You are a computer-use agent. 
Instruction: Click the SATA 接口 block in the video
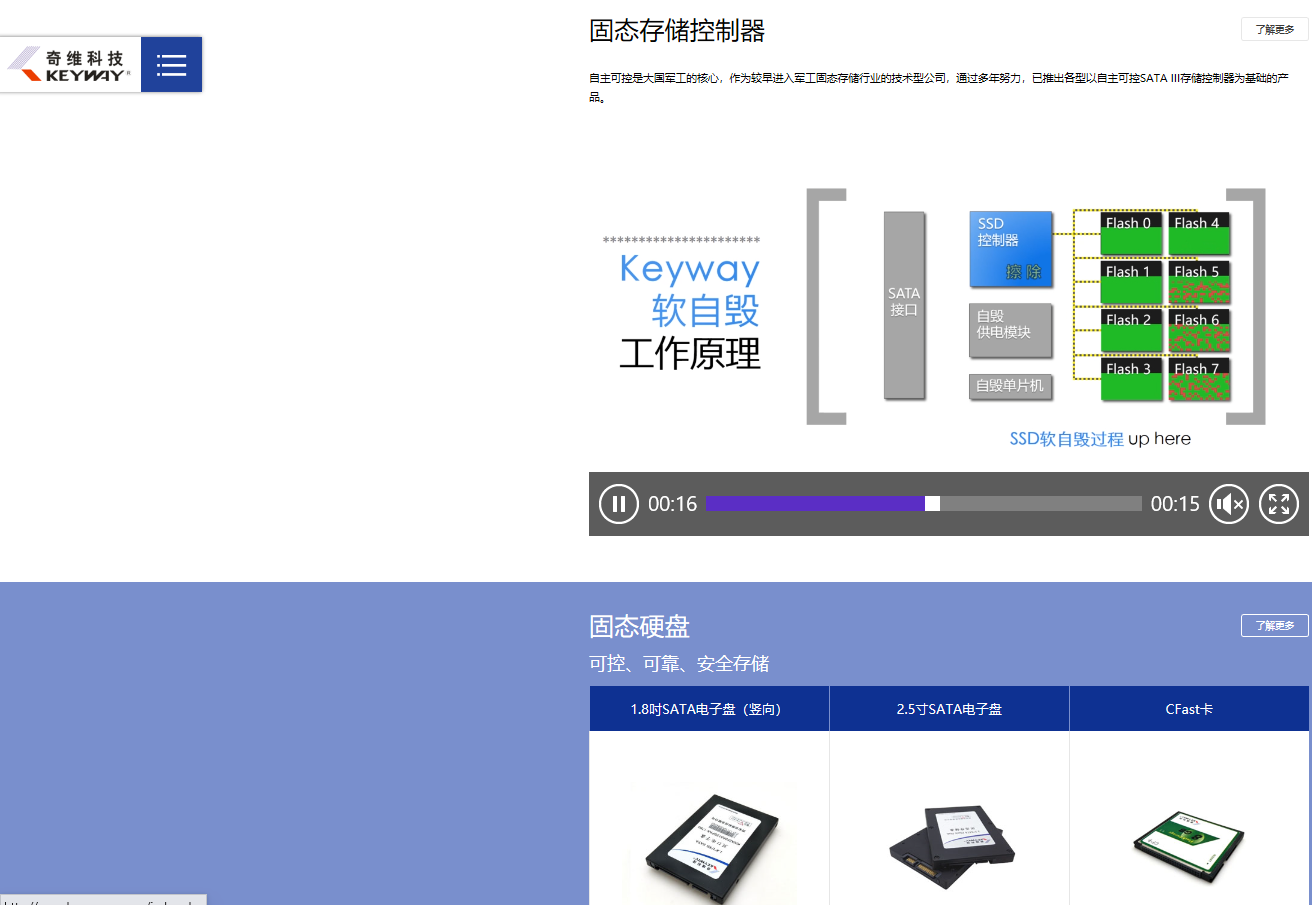(904, 305)
